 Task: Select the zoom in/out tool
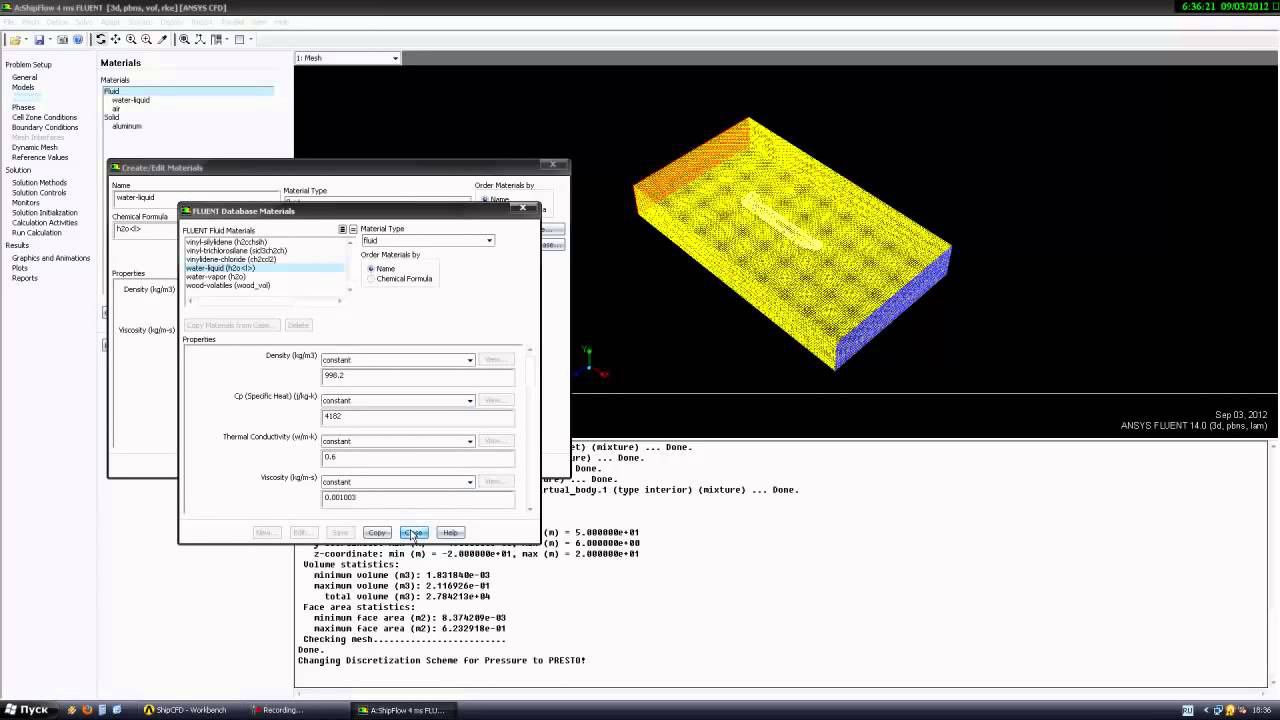click(131, 40)
